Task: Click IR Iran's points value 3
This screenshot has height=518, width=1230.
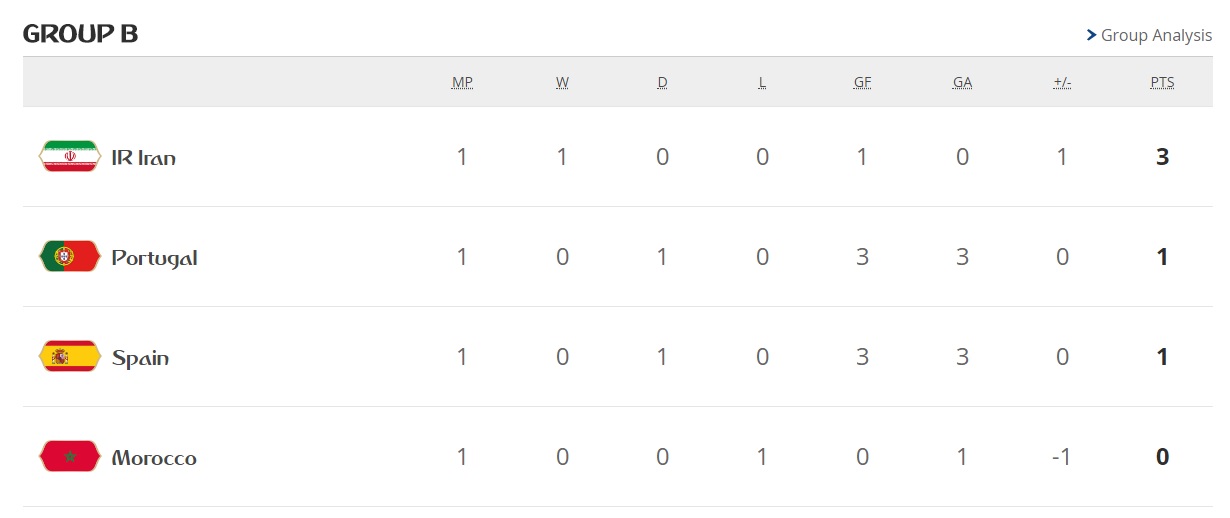Action: tap(1162, 157)
